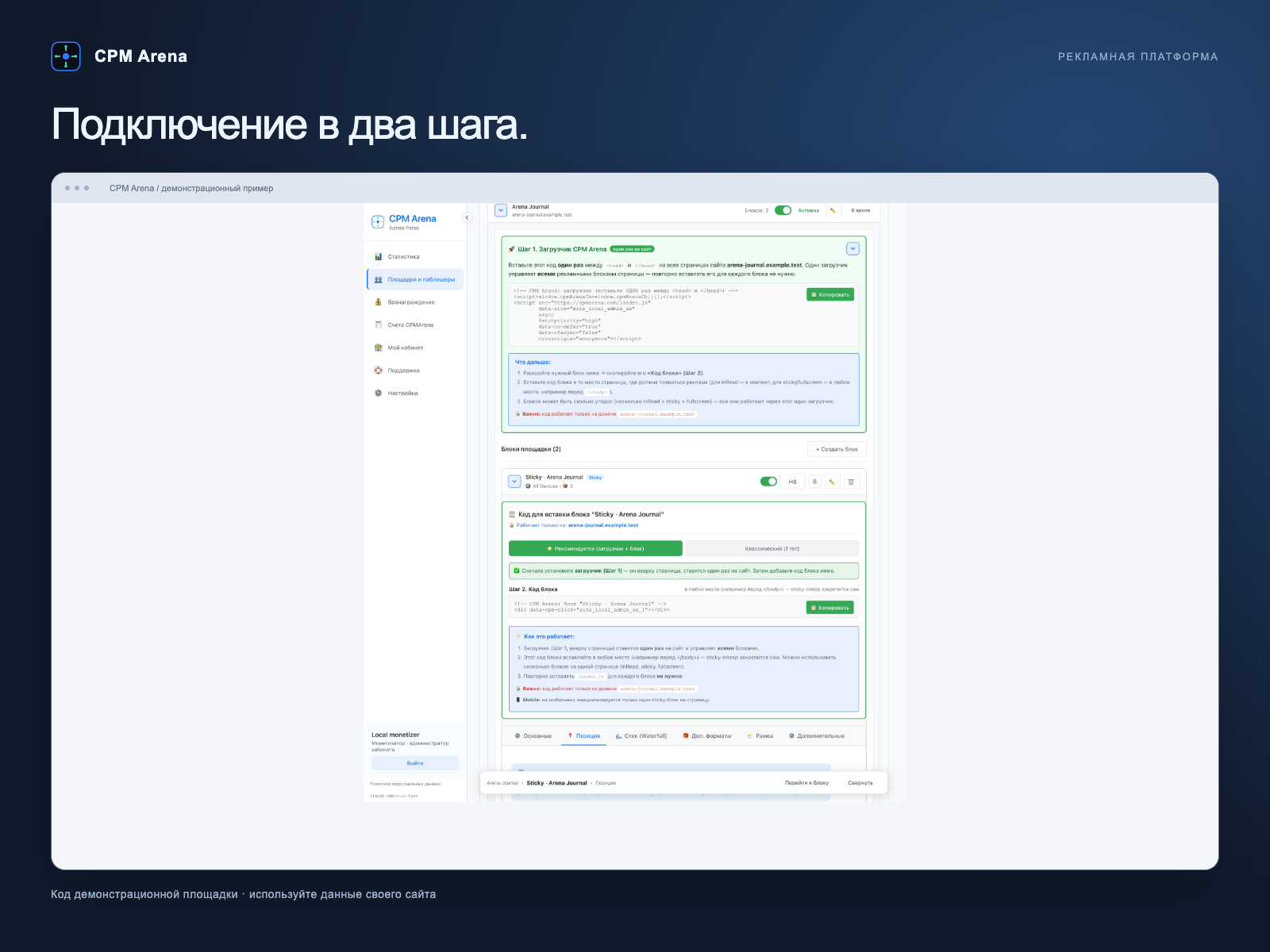Select Классический (1 тег) mode
The height and width of the screenshot is (952, 1270).
772,548
